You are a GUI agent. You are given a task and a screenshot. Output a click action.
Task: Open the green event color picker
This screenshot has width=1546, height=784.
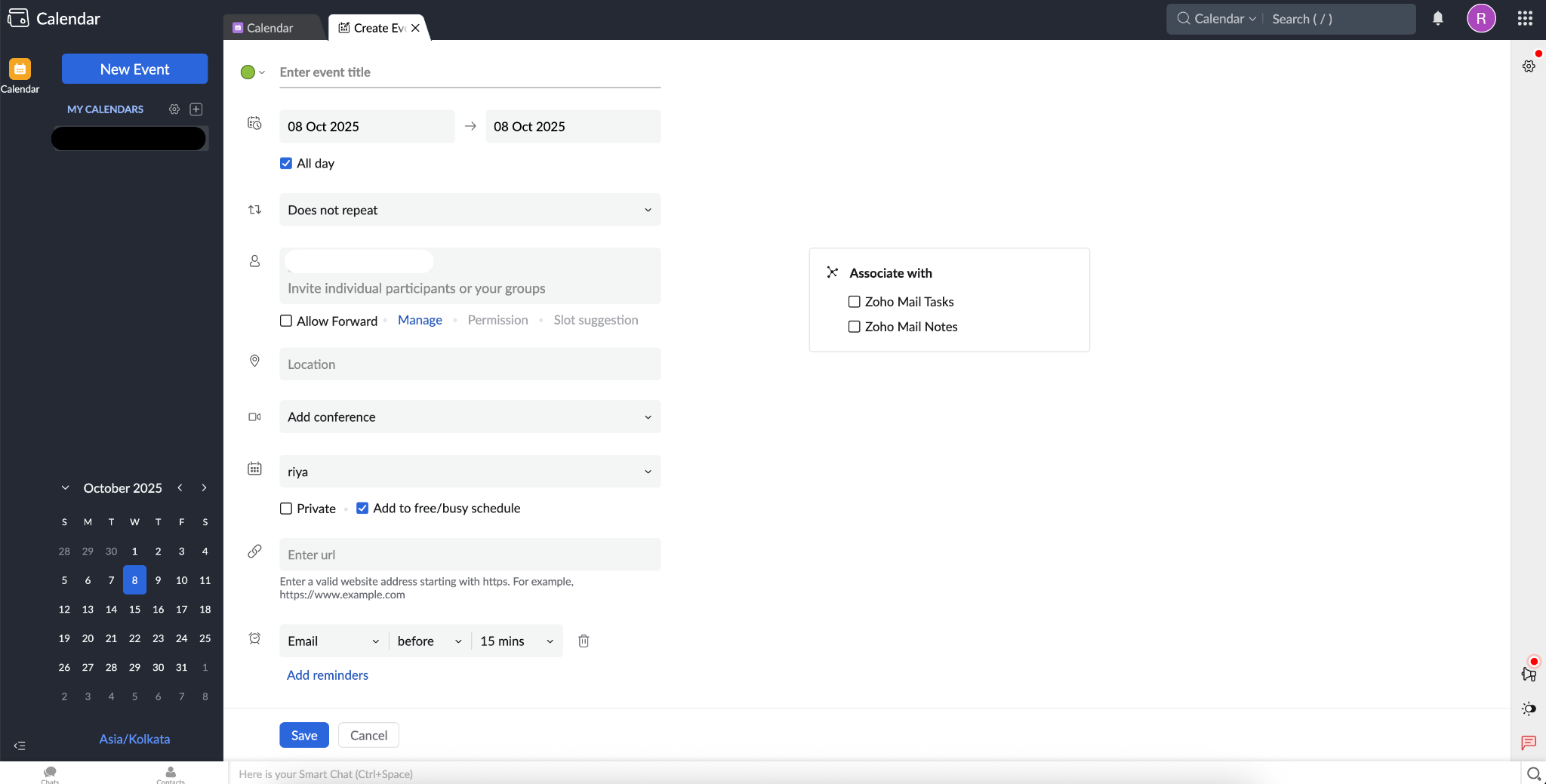click(x=251, y=72)
